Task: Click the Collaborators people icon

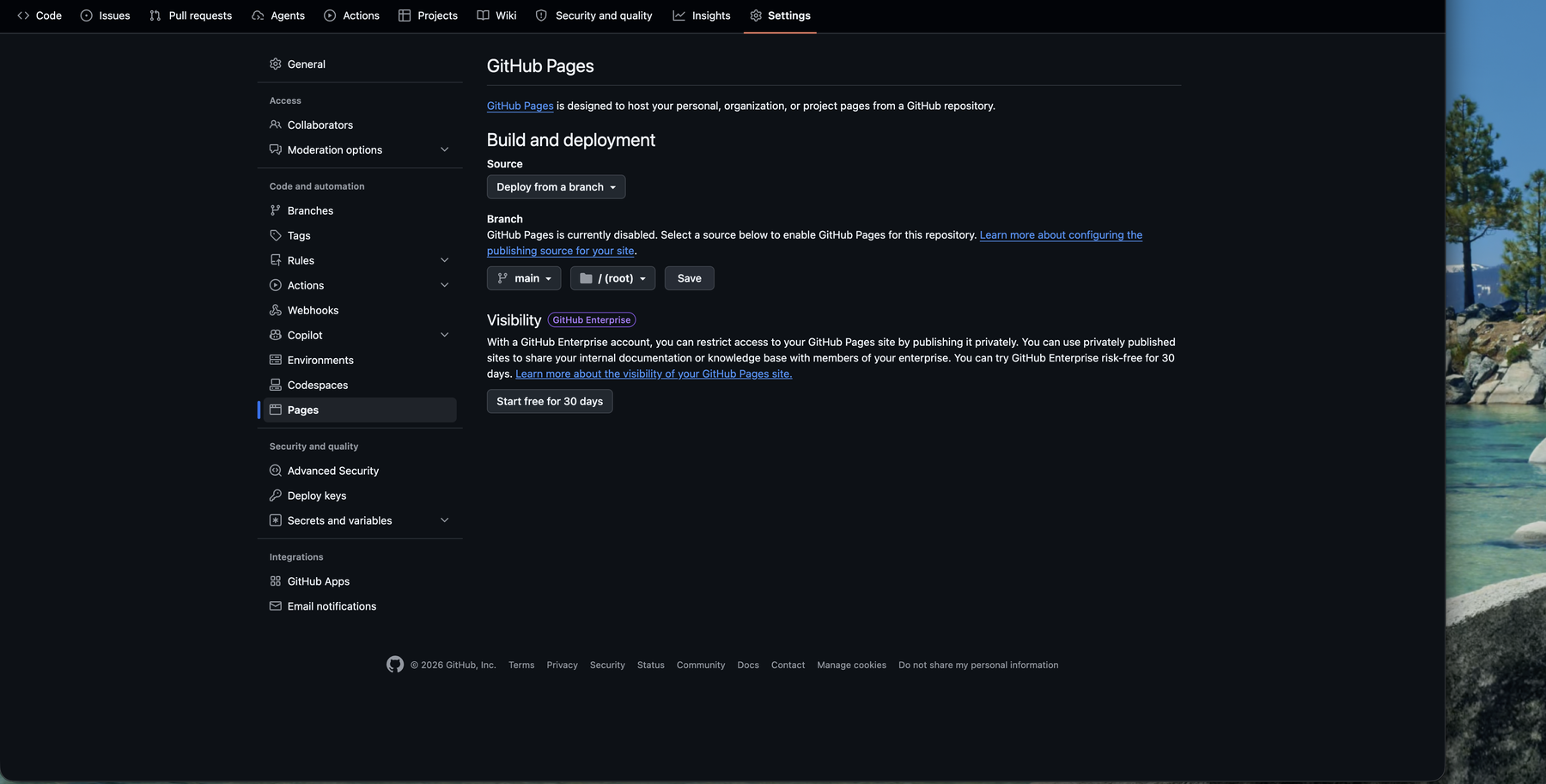Action: point(276,125)
